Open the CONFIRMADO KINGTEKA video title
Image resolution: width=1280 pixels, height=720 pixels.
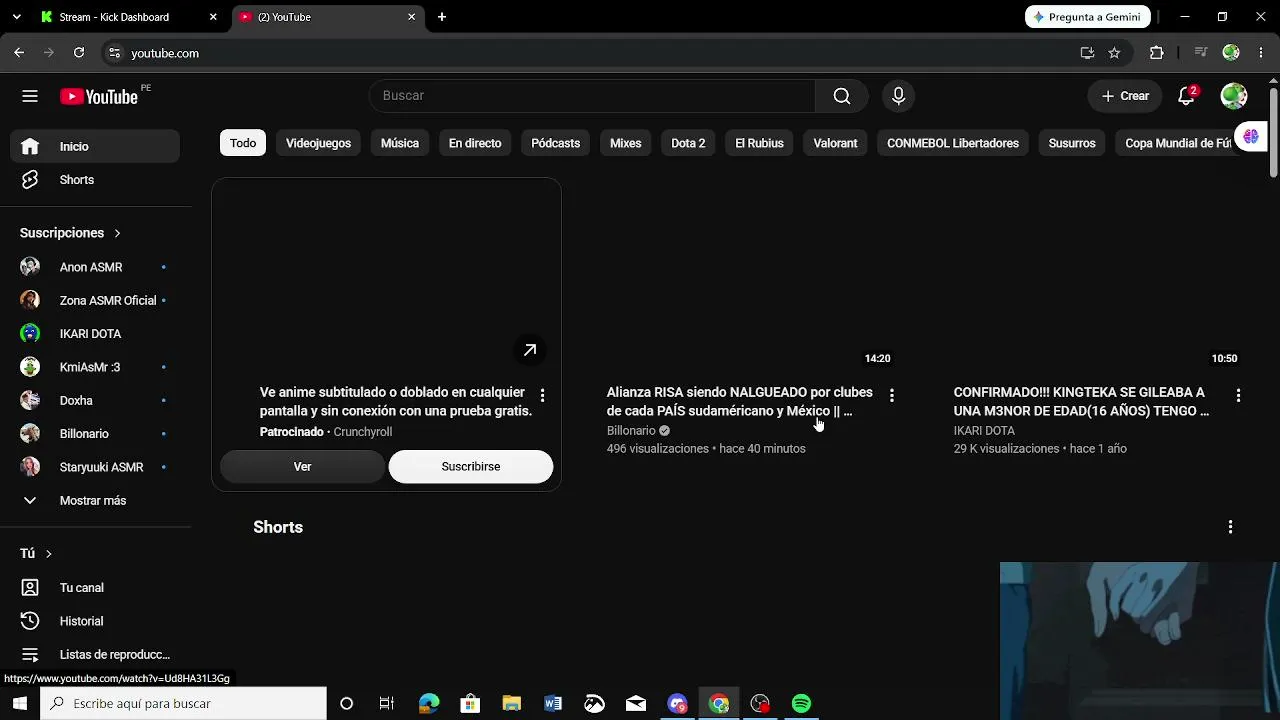click(x=1081, y=402)
